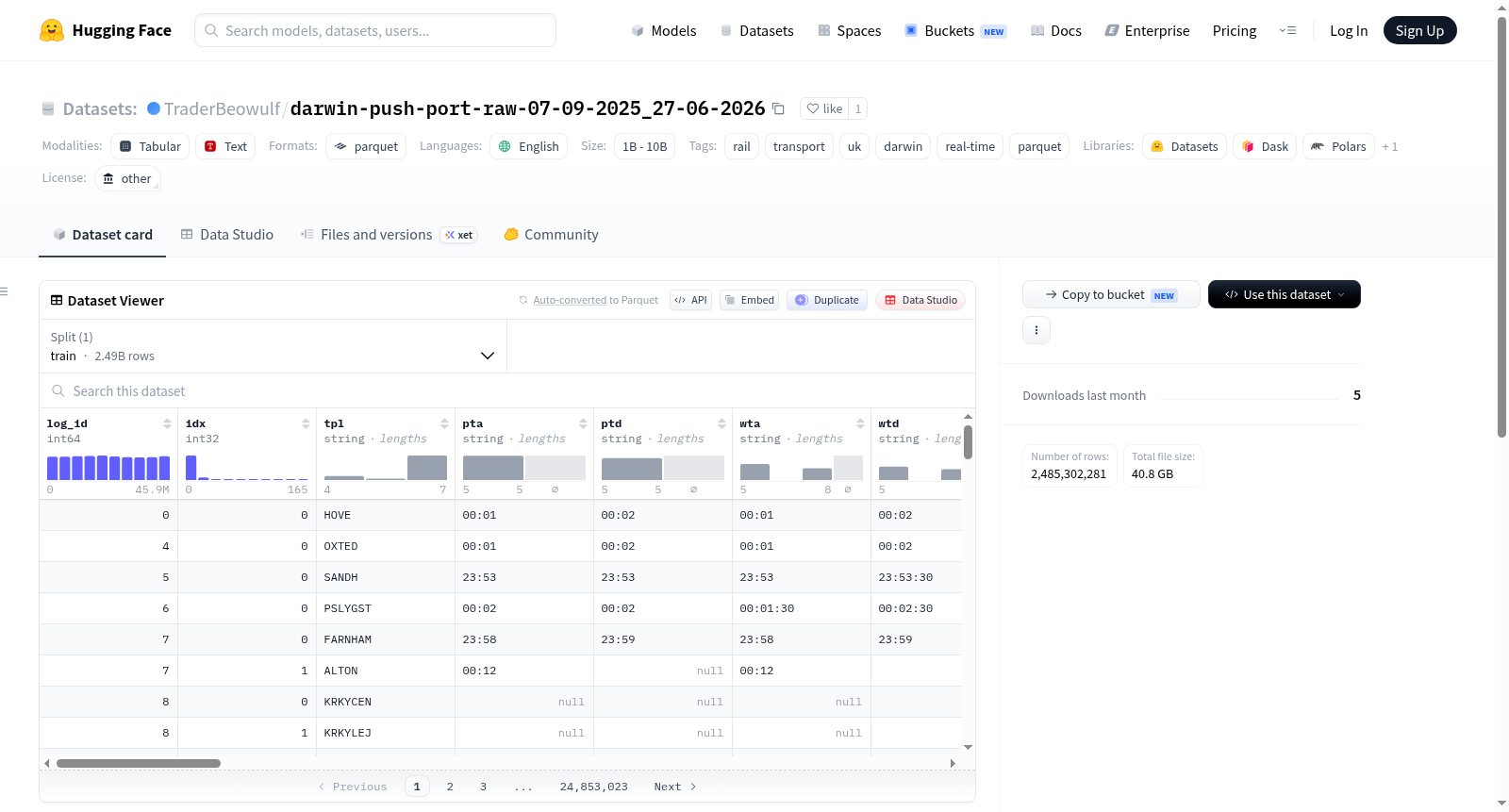1509x812 pixels.
Task: Sort the tpl column
Action: pos(444,423)
